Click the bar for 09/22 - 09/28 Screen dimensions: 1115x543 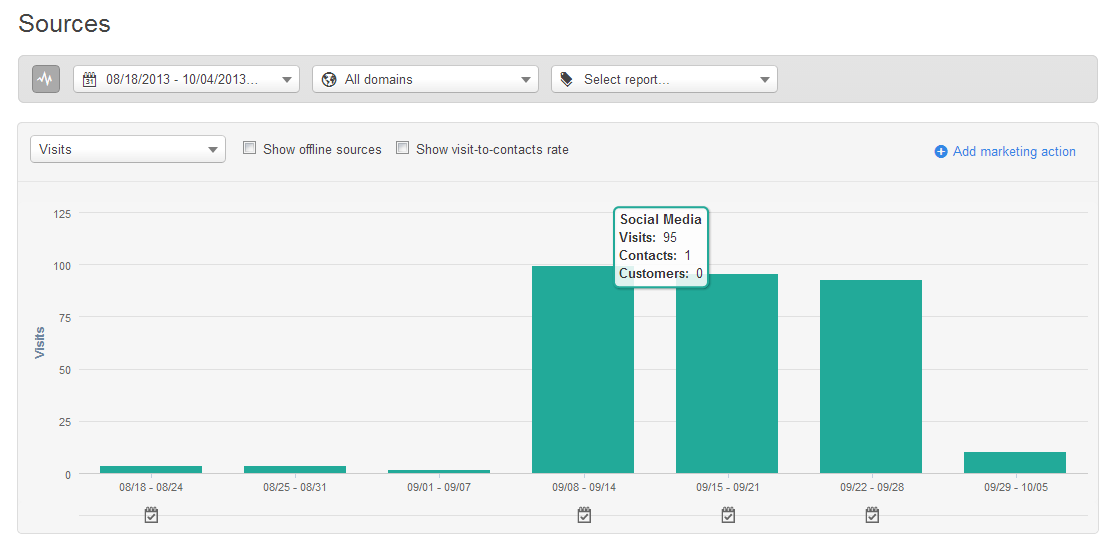[x=871, y=377]
